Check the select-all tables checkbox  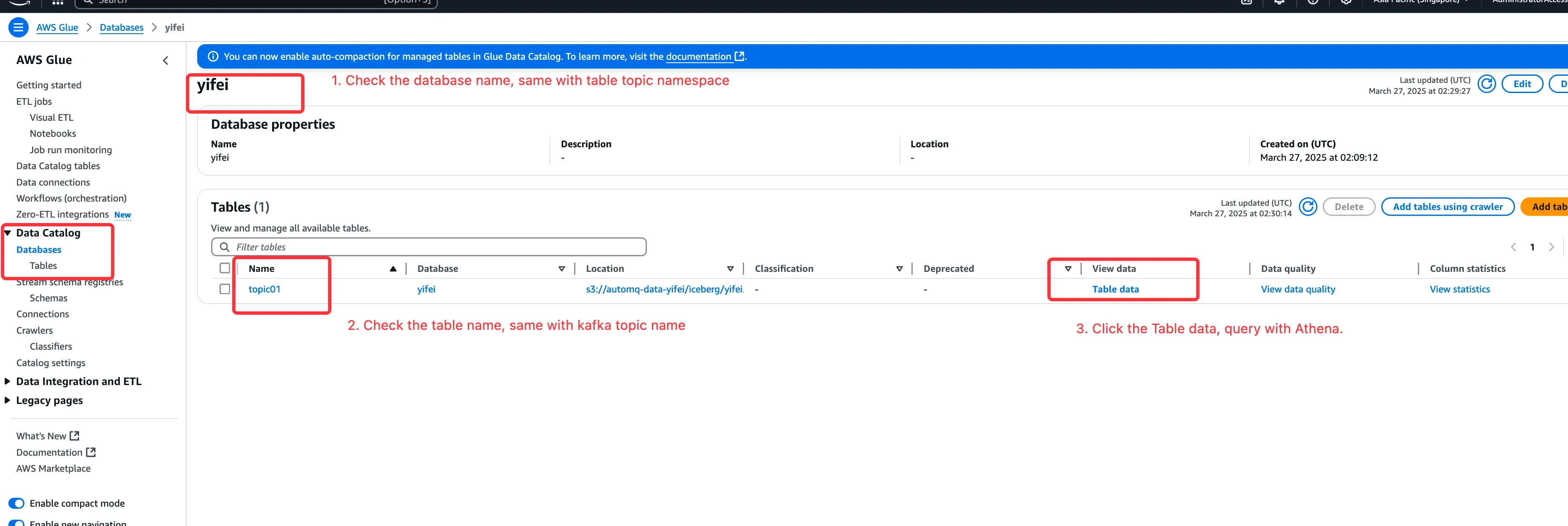click(225, 268)
